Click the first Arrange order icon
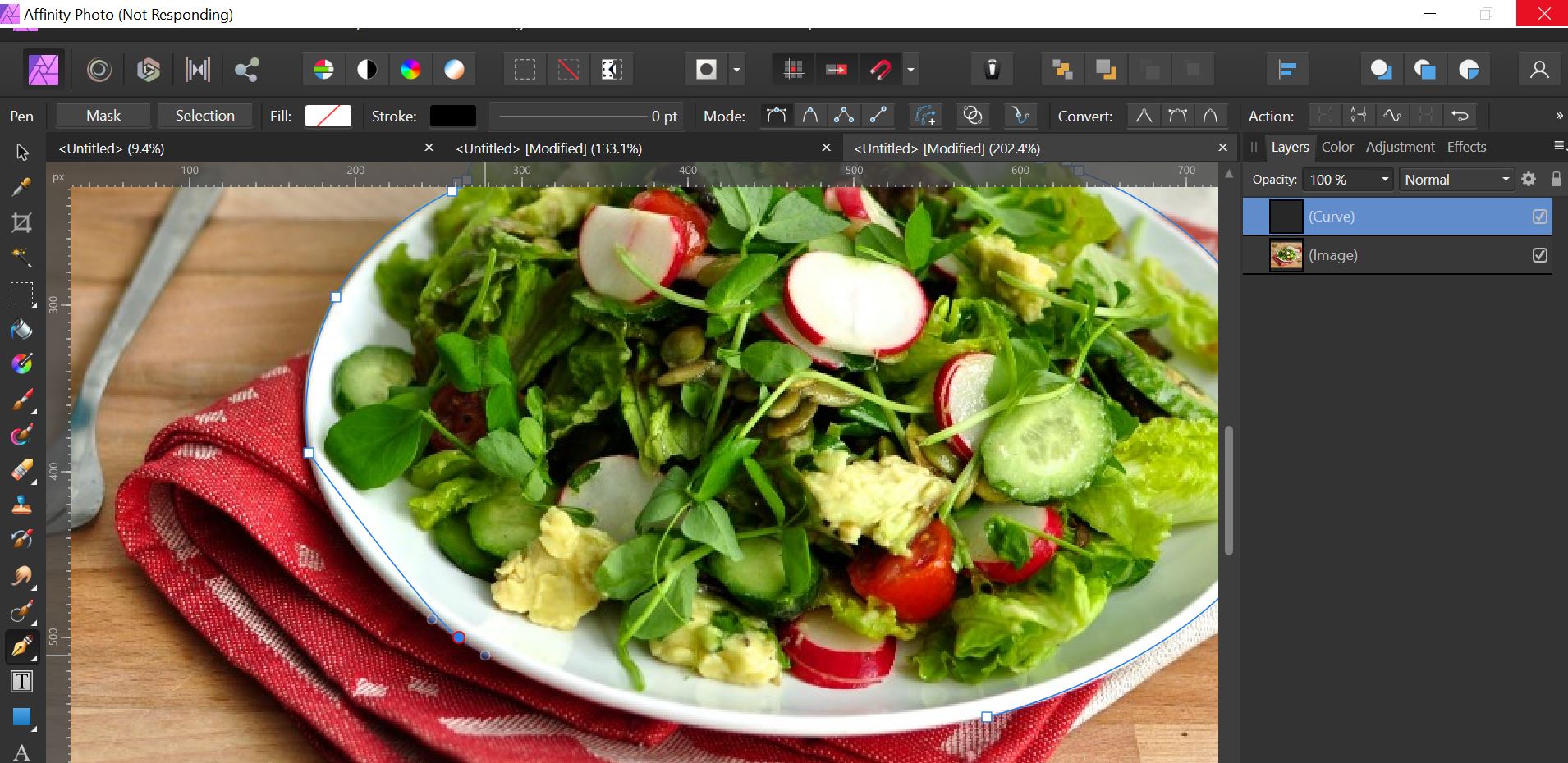This screenshot has width=1568, height=763. [x=1062, y=70]
